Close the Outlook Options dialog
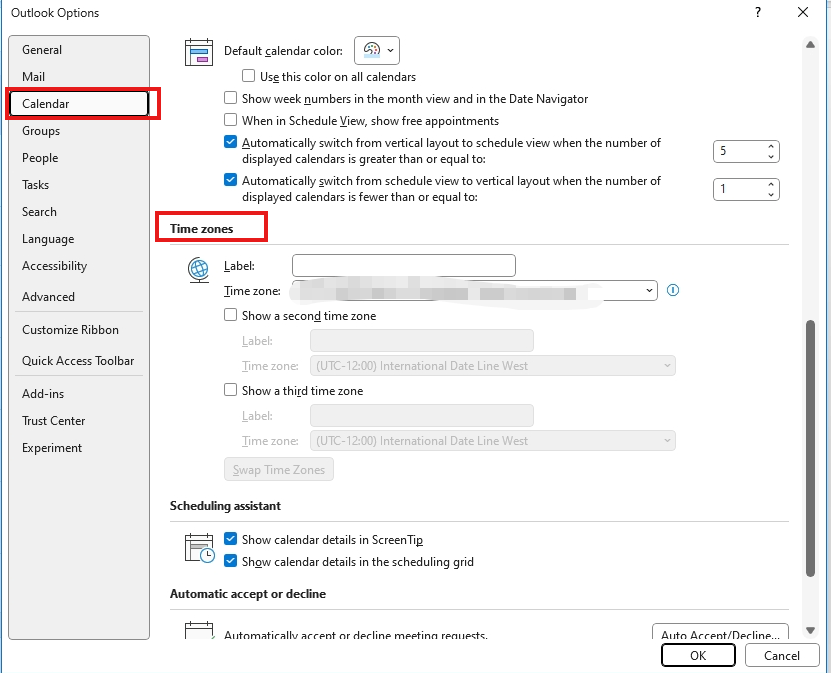Image resolution: width=831 pixels, height=673 pixels. tap(802, 12)
